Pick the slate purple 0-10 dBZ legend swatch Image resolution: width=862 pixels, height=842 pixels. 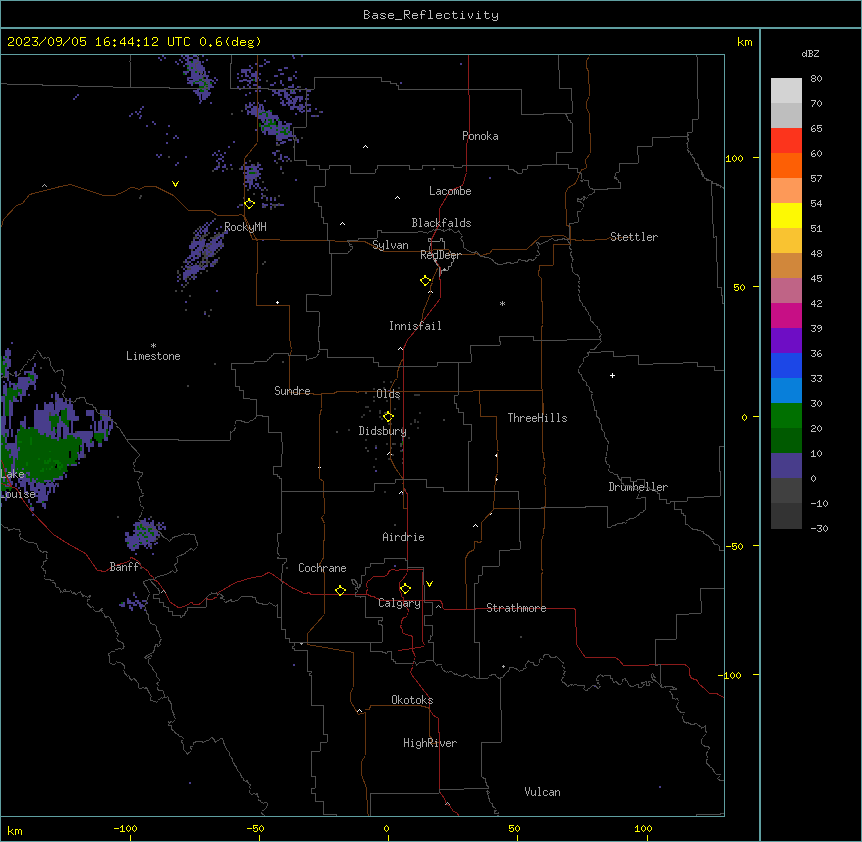pos(786,466)
